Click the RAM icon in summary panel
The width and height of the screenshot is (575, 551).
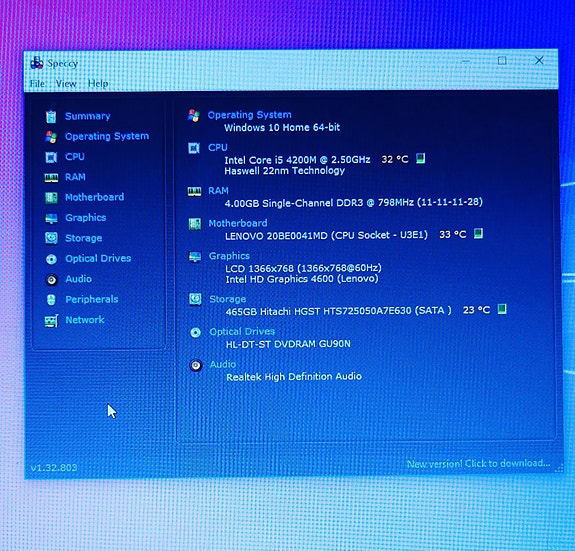[x=194, y=191]
